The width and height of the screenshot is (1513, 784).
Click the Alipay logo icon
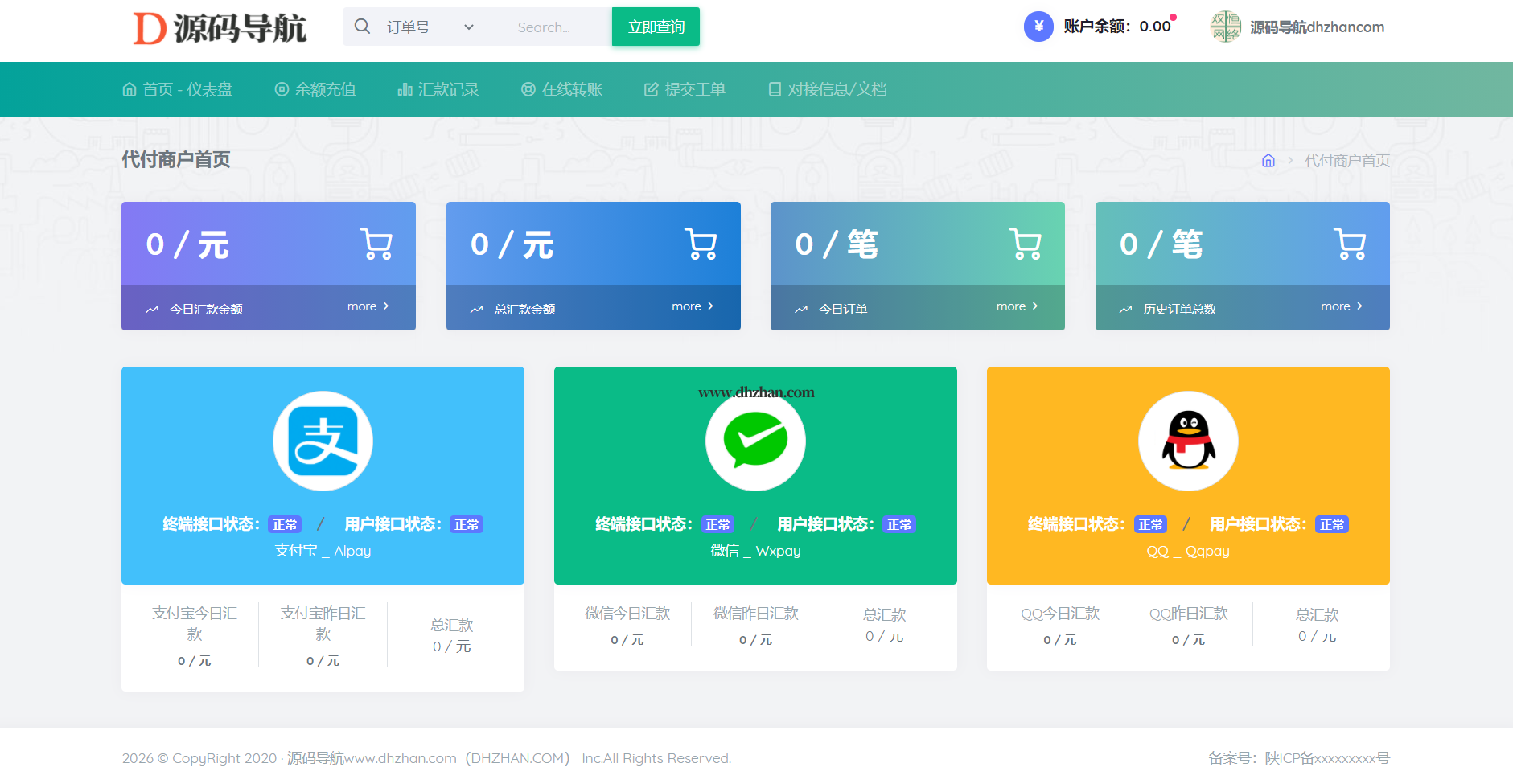[323, 441]
